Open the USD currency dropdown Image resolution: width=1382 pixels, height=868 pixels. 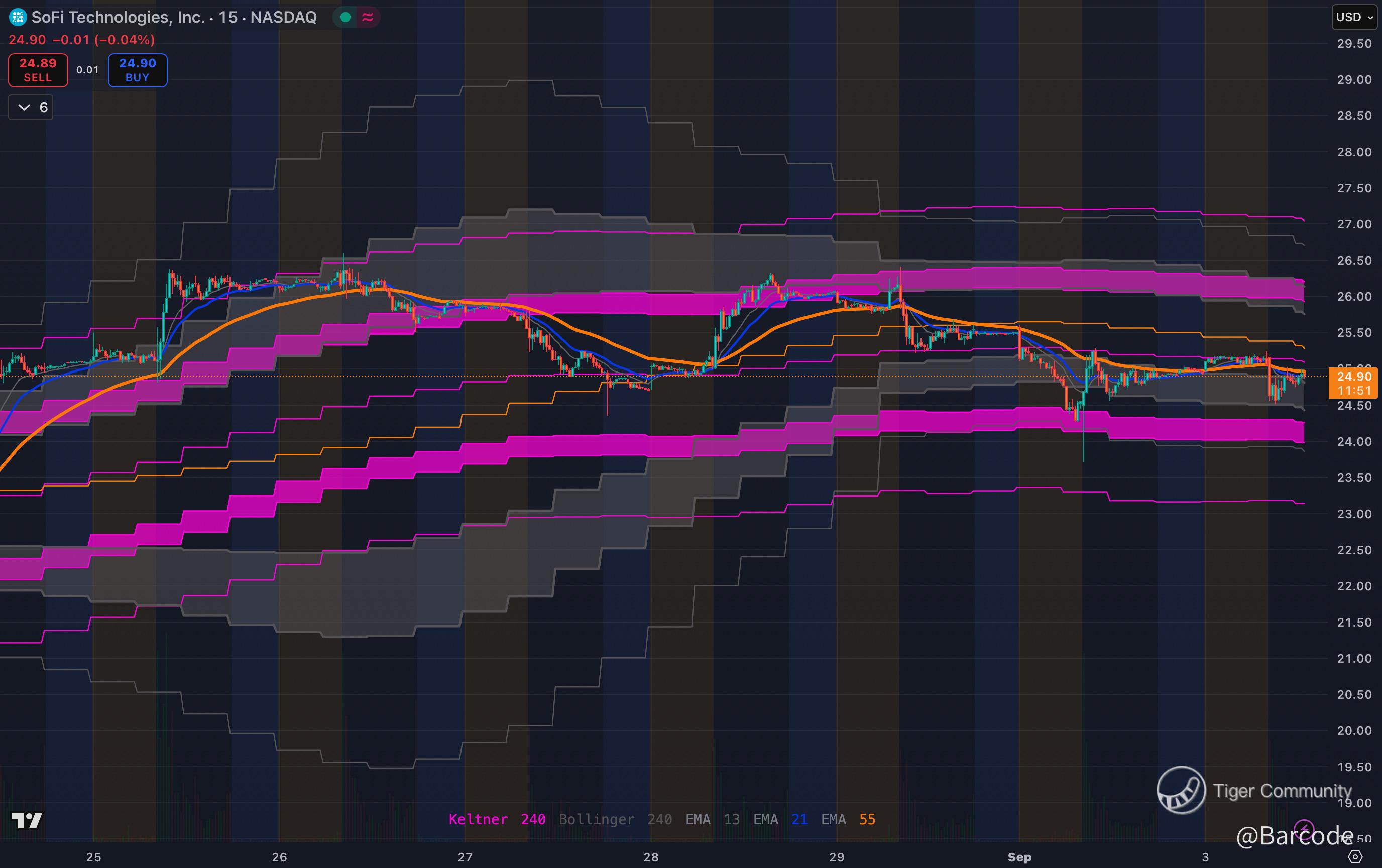(1354, 17)
